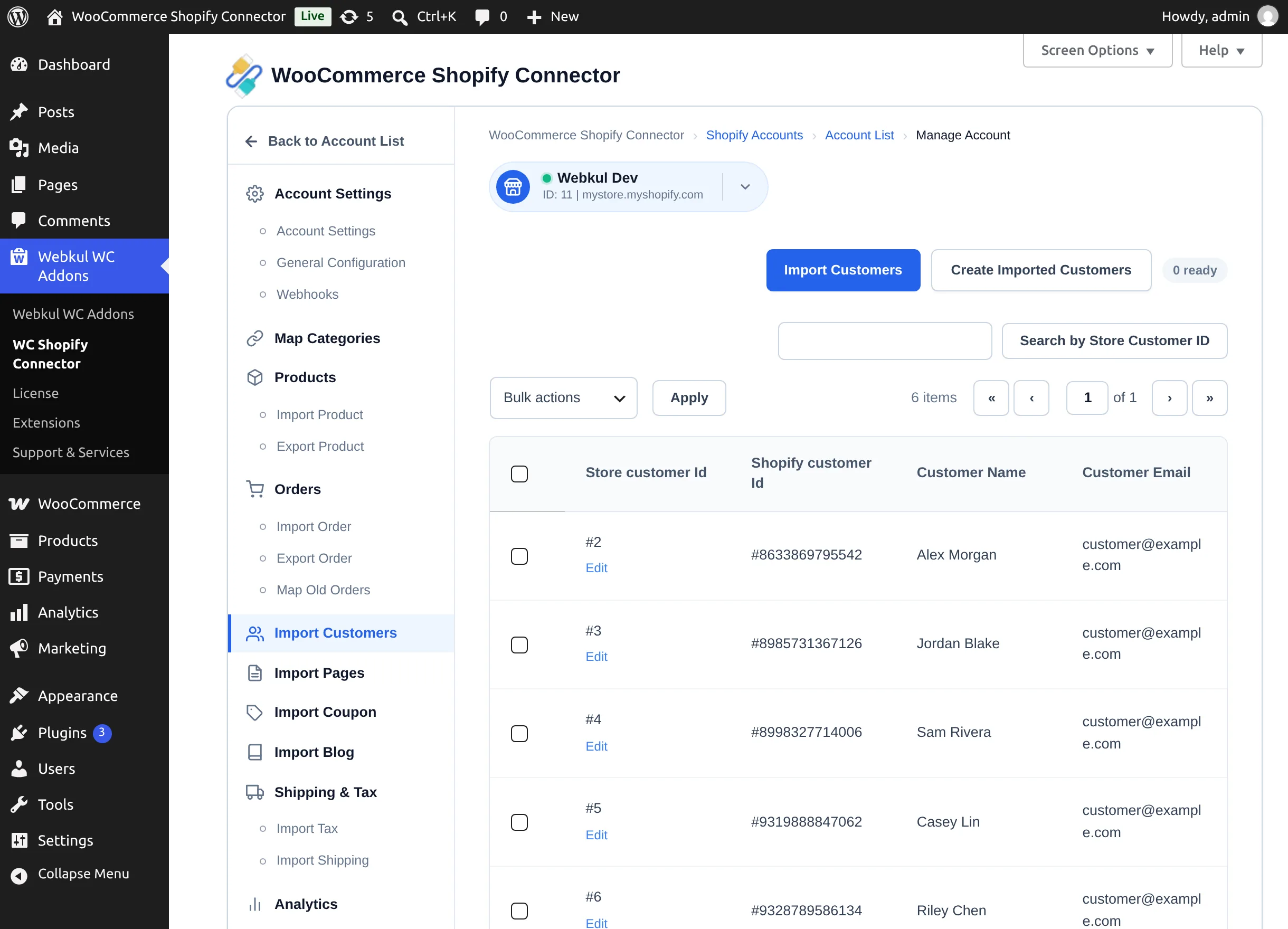1288x929 pixels.
Task: Click the blue Import Customers button
Action: (843, 270)
